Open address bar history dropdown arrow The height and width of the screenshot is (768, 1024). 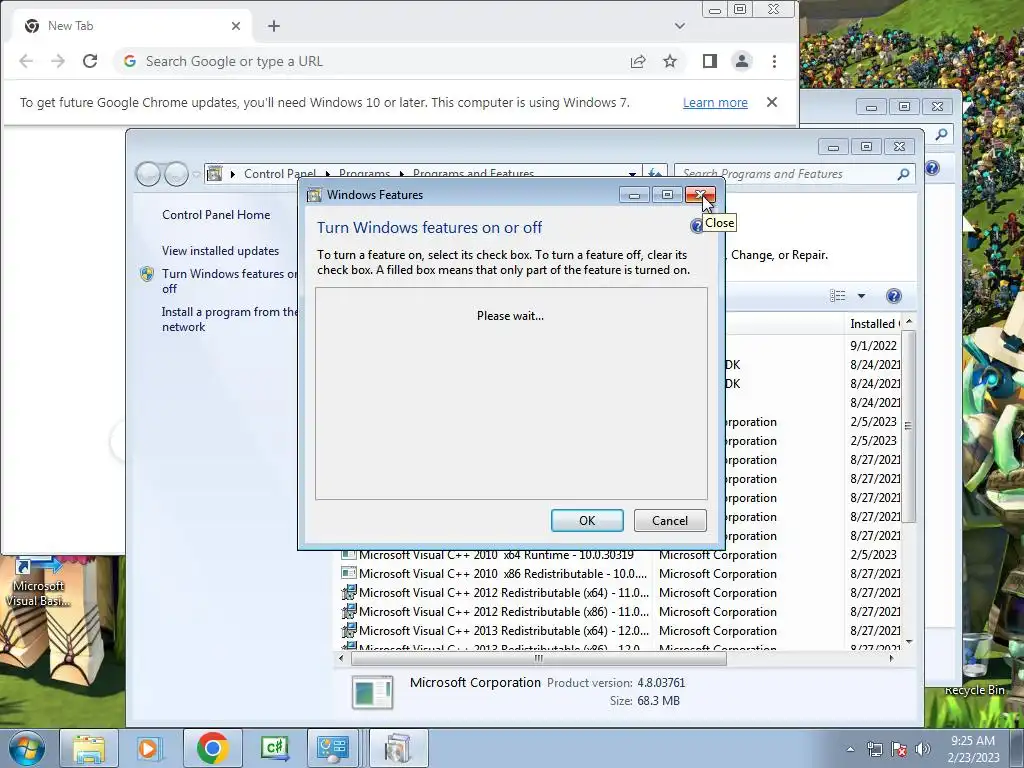tap(632, 174)
